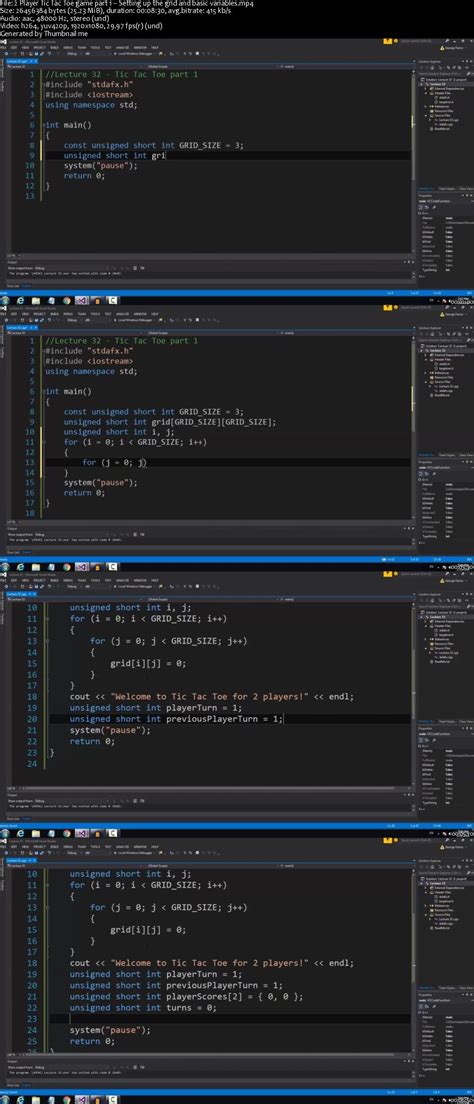Collapse 'int main()' outline toggle in 'gri' frame
Image resolution: width=474 pixels, height=1104 pixels.
tap(44, 125)
